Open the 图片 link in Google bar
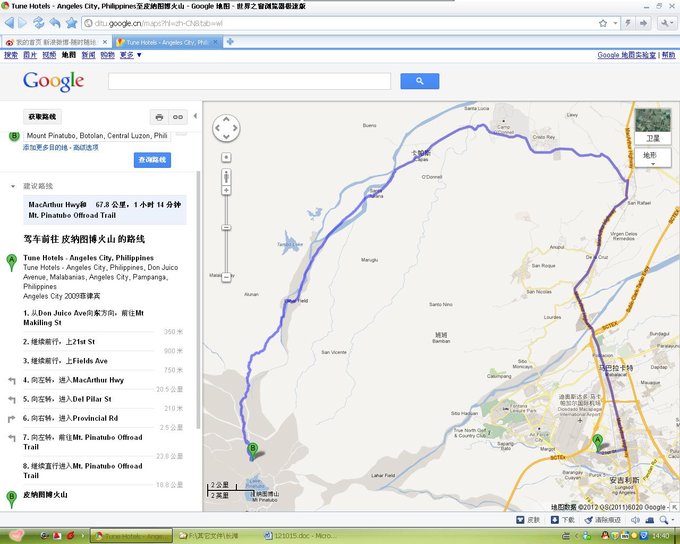 [x=30, y=55]
